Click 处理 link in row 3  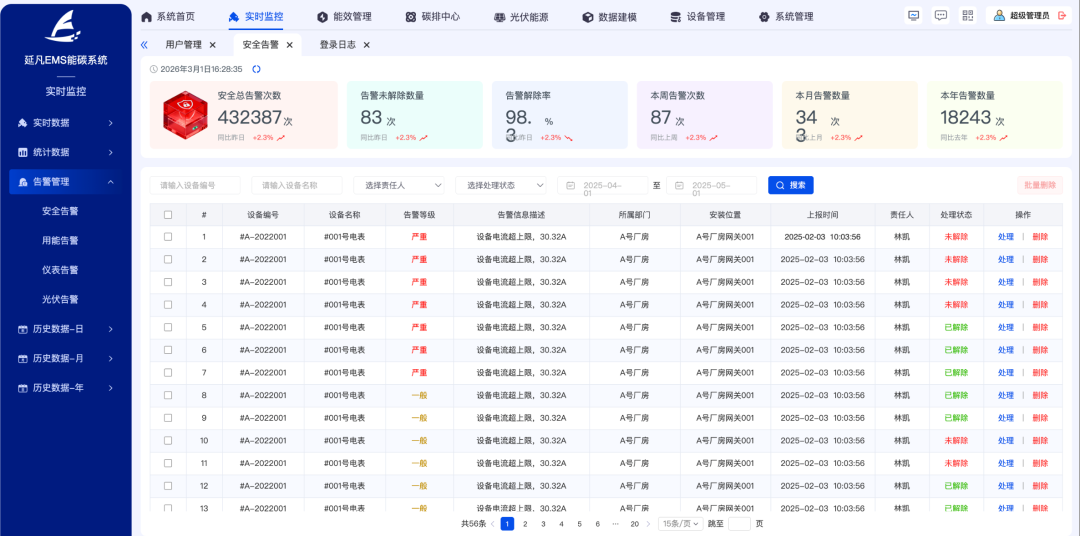click(1005, 282)
